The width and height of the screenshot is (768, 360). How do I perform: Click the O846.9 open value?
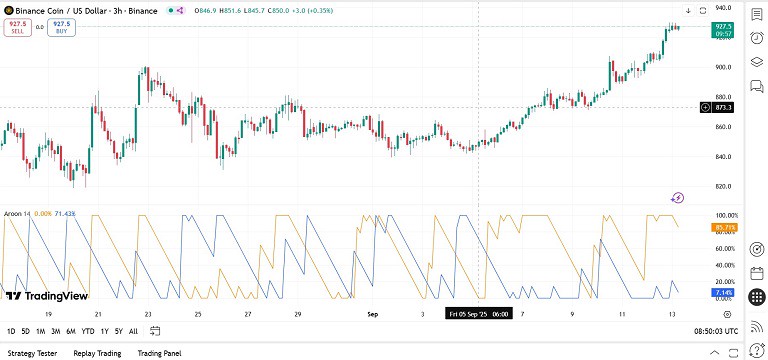pyautogui.click(x=206, y=10)
